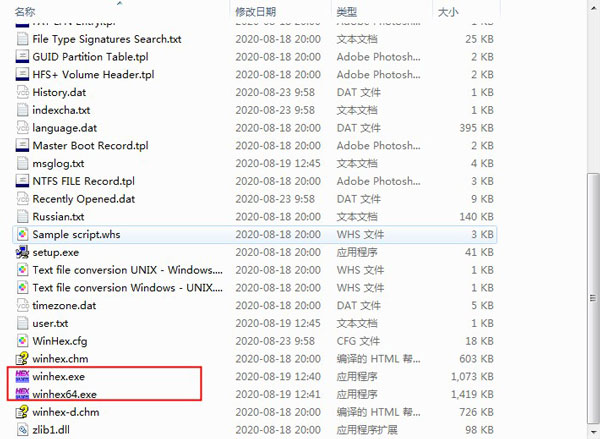This screenshot has width=600, height=439.
Task: Click the Recently Opened.dat file icon
Action: [x=23, y=199]
